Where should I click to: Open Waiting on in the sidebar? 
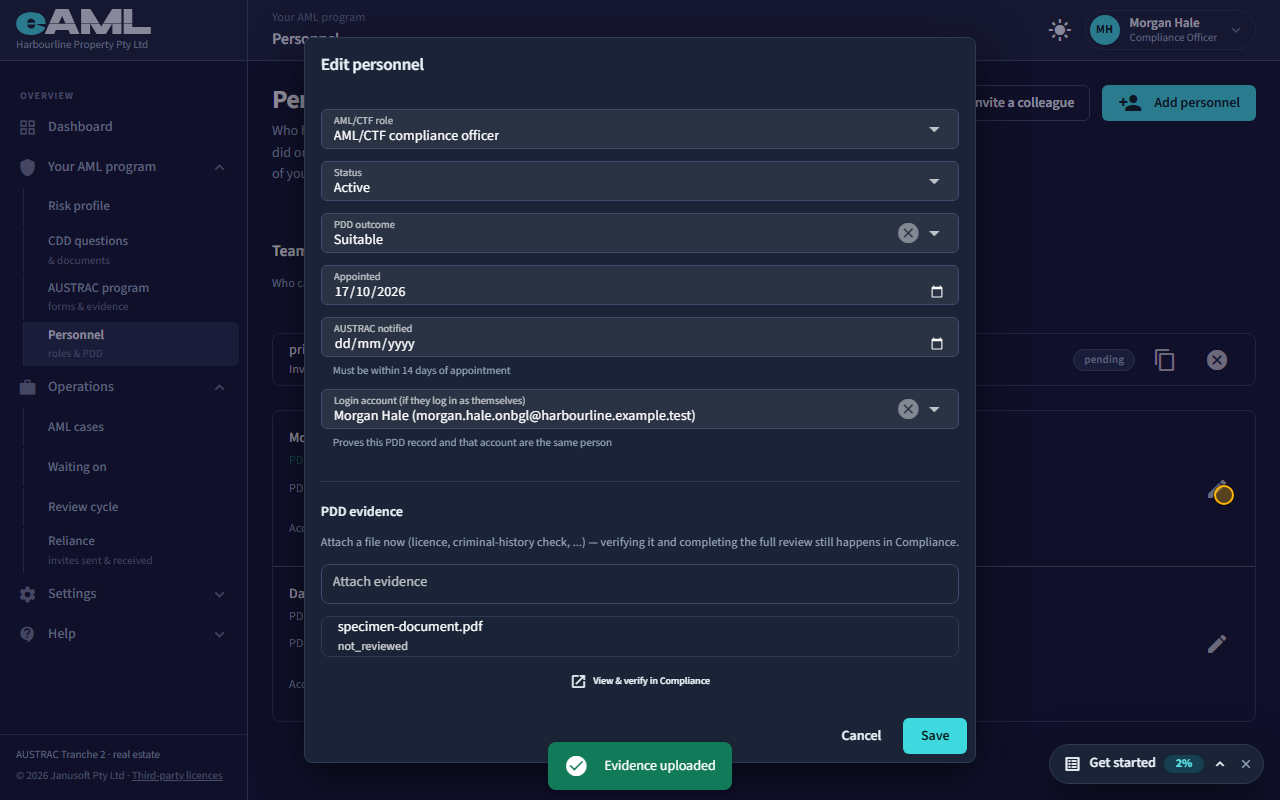(131, 467)
